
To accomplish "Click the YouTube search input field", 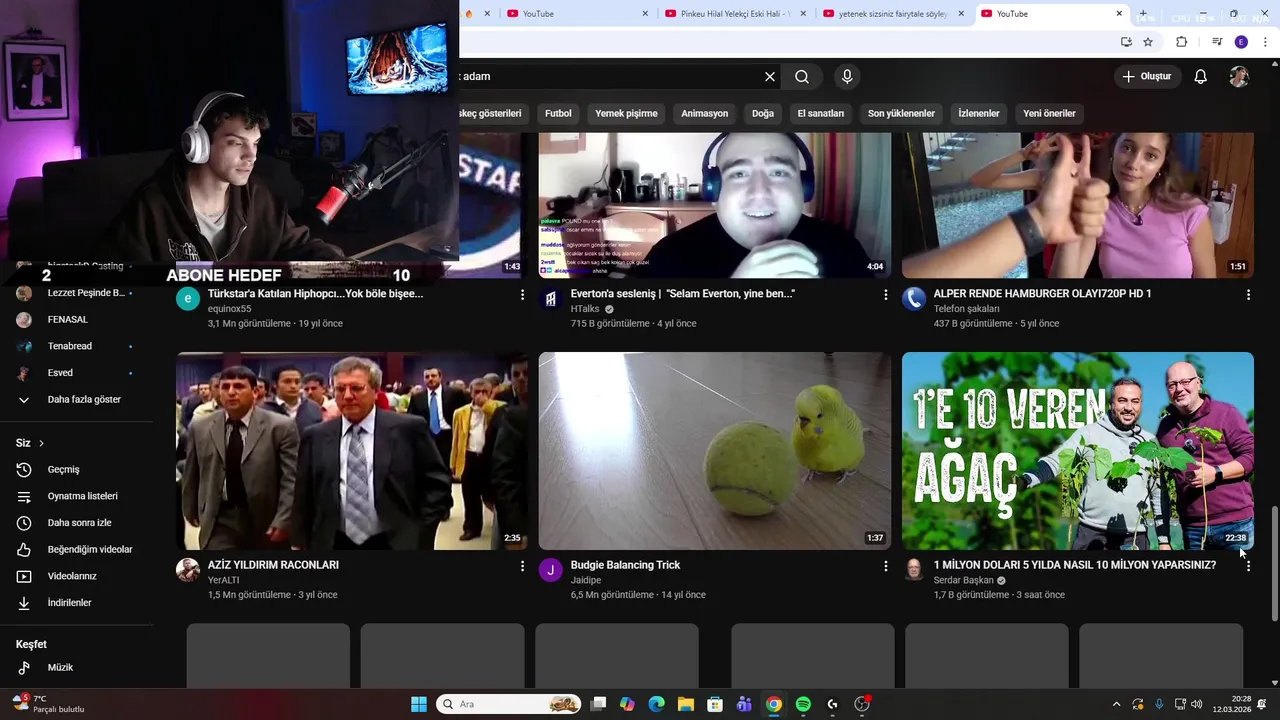I will (x=610, y=77).
